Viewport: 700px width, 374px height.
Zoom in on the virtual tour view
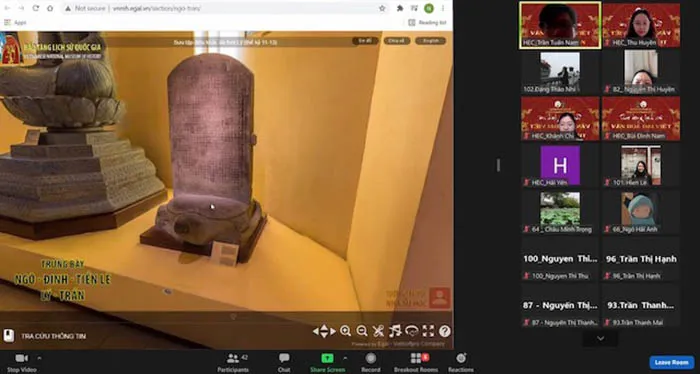pos(345,331)
